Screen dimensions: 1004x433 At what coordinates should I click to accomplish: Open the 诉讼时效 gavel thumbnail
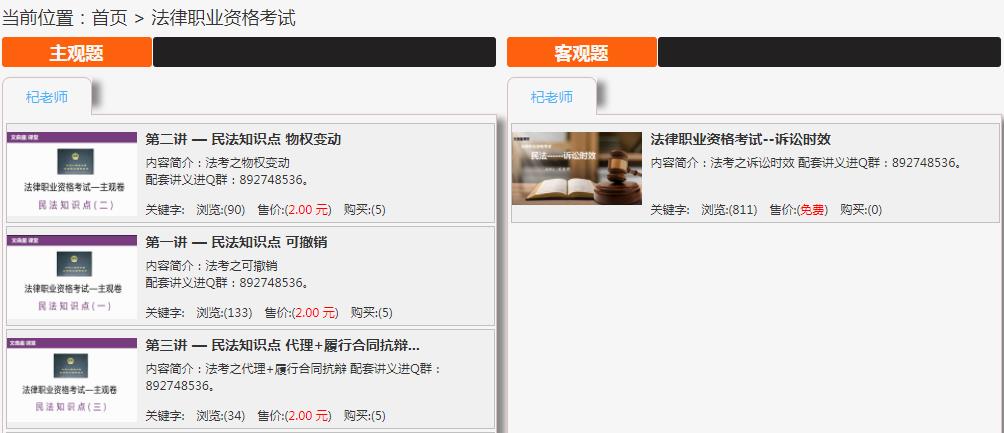pos(577,168)
